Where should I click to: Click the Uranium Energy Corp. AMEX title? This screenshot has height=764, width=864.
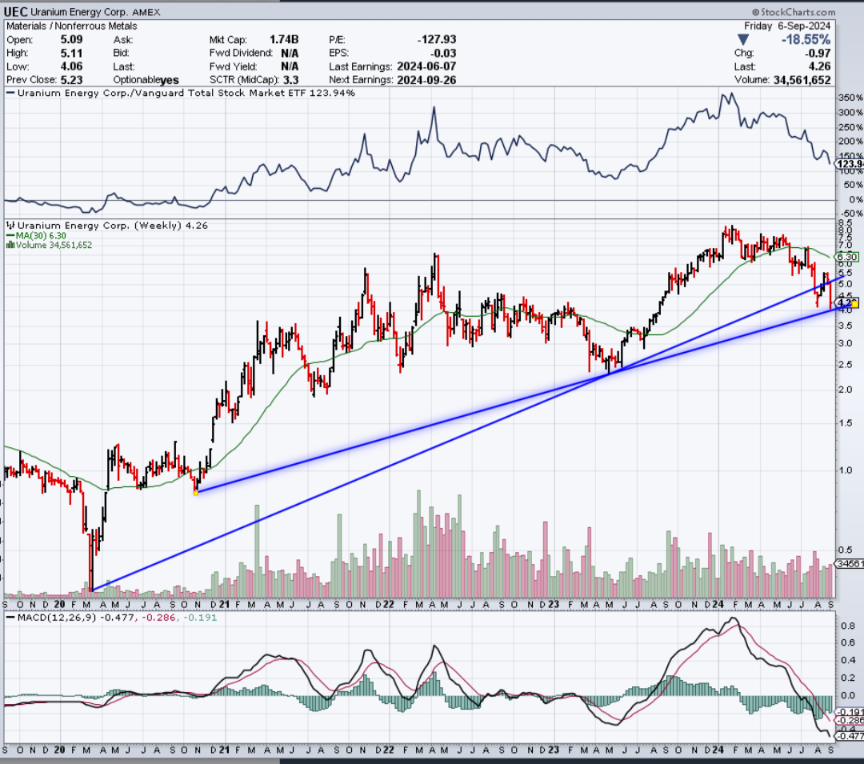tap(95, 12)
